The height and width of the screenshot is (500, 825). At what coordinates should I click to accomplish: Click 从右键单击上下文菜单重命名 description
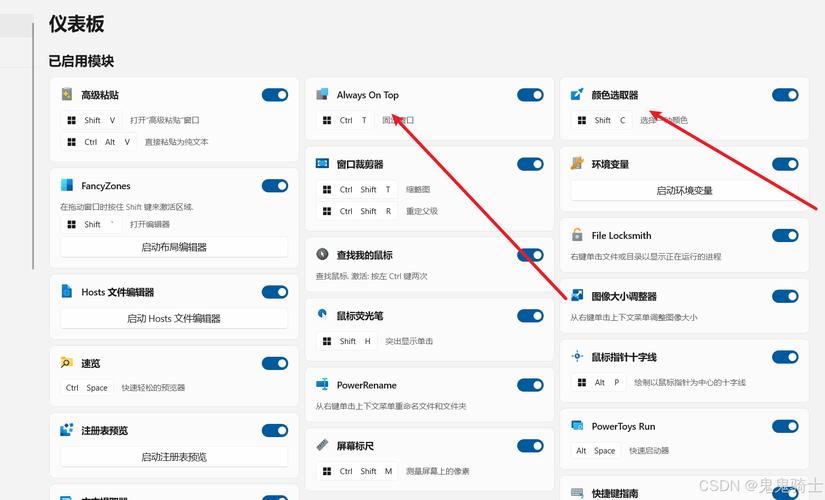[x=391, y=406]
